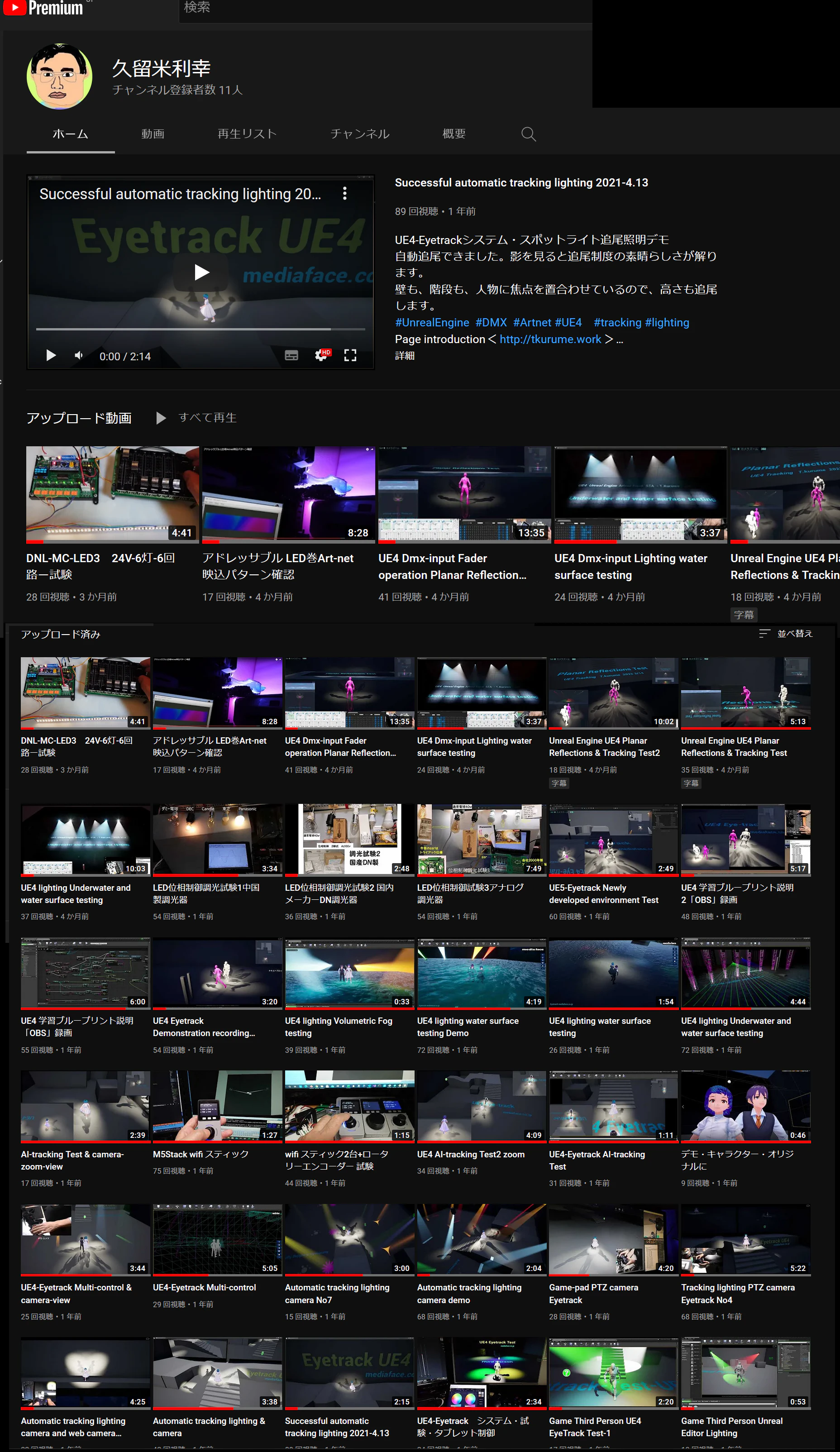Click the channel search magnifier icon
Screen dimensions: 840x1452
click(528, 134)
